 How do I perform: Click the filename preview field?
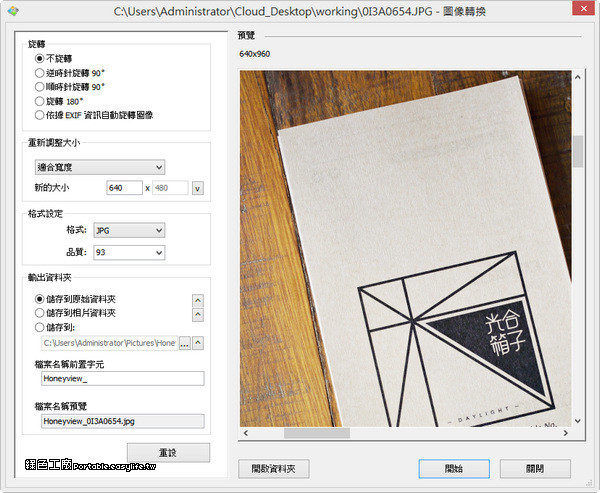[x=123, y=421]
